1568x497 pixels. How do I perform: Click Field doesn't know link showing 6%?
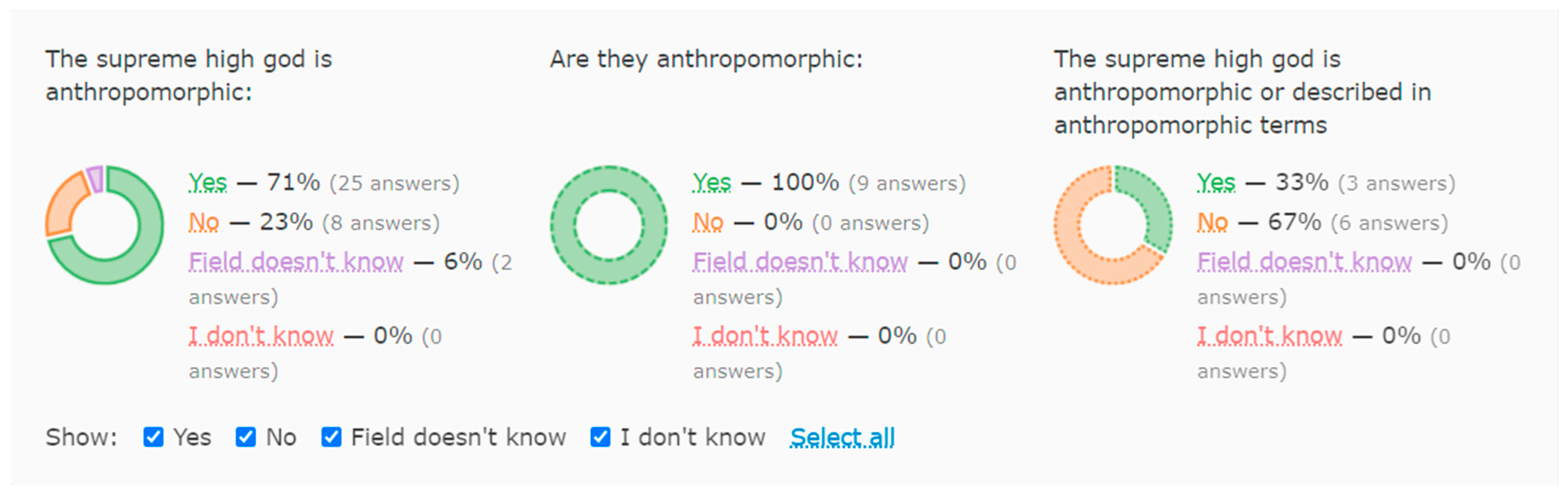(296, 262)
